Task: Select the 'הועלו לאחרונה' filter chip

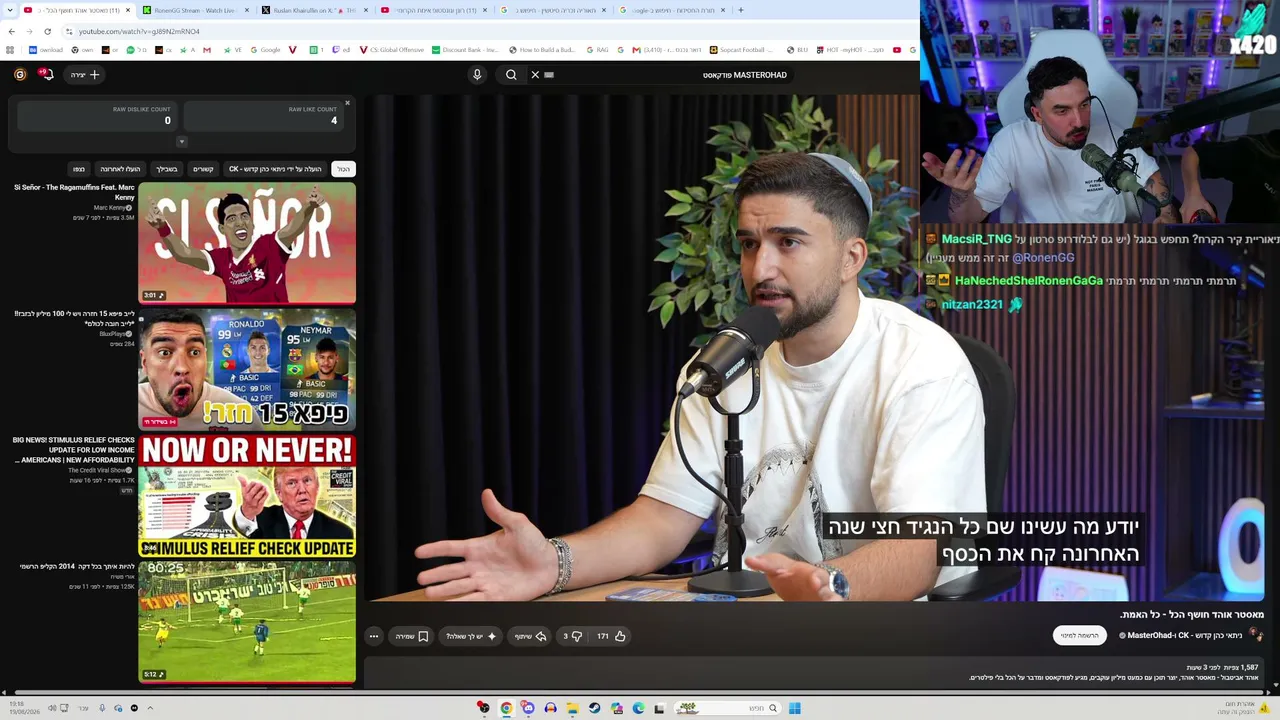Action: 120,169
